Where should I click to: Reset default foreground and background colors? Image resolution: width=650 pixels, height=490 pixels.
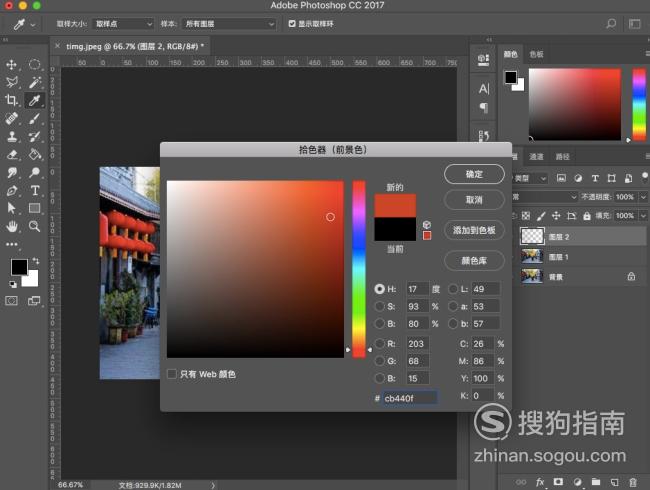pos(13,284)
